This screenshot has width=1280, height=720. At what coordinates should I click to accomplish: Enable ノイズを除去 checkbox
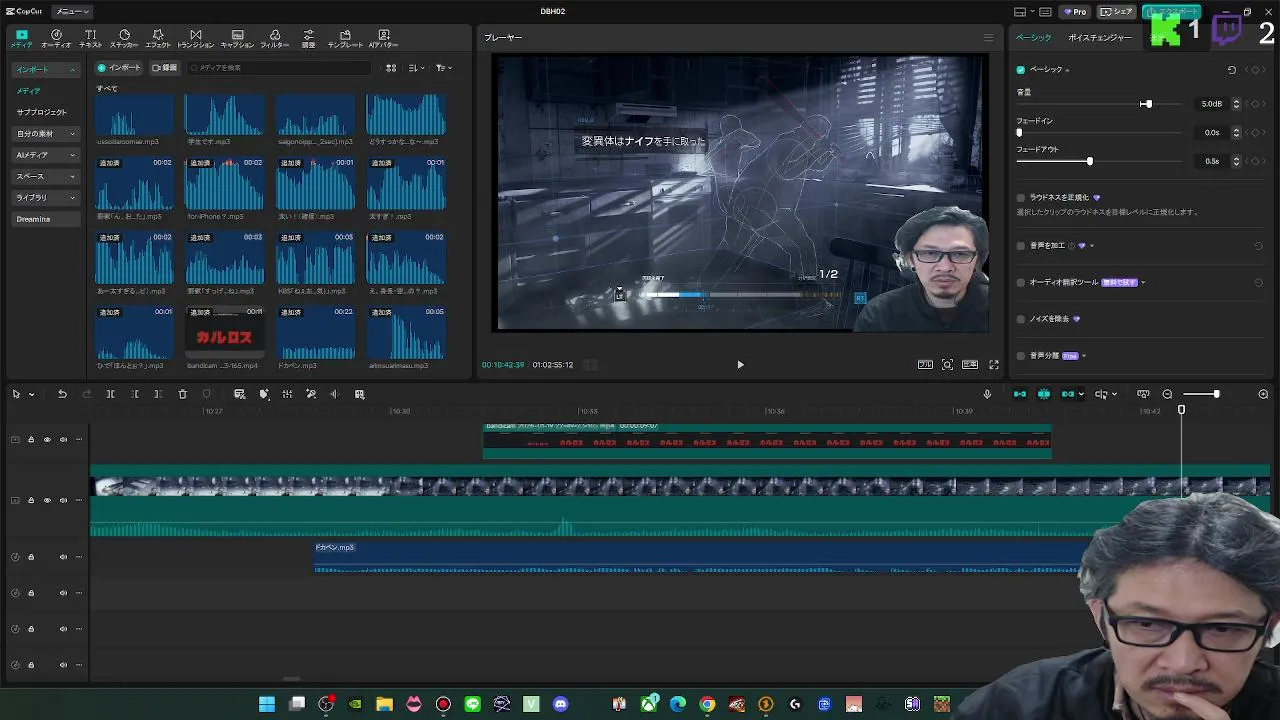click(x=1020, y=319)
